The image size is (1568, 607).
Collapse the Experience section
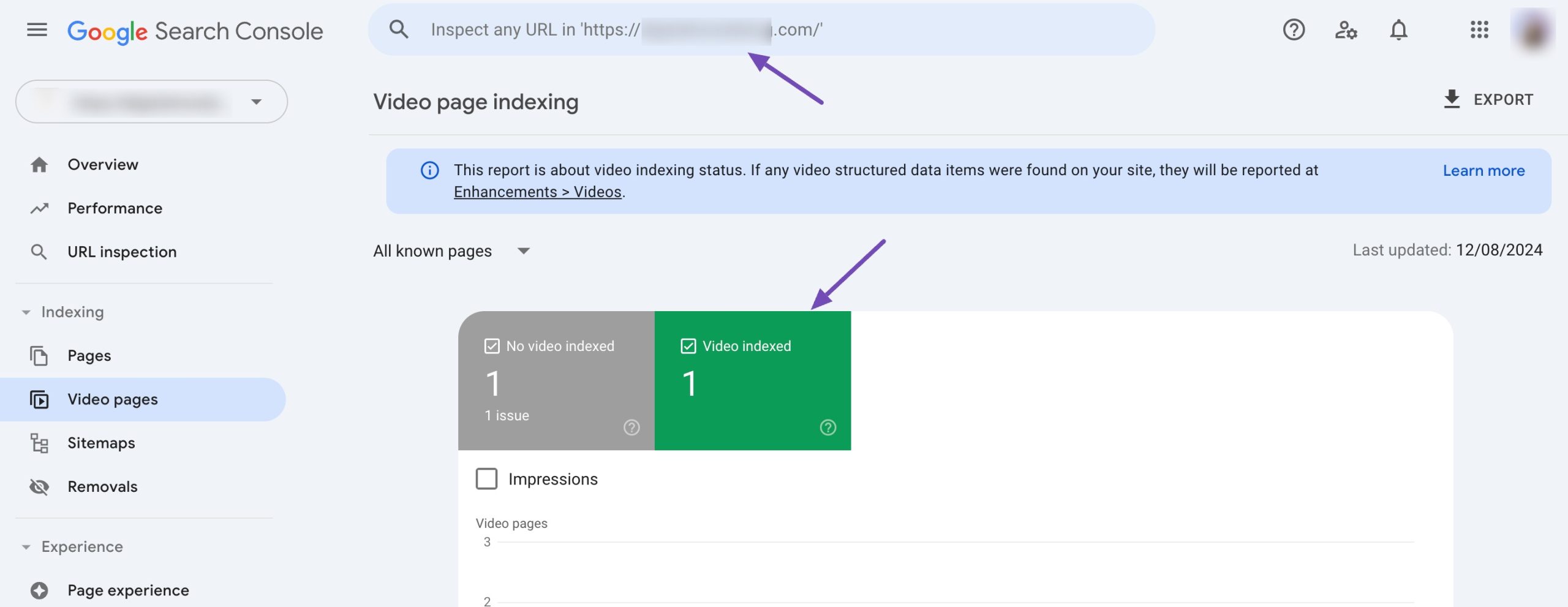[26, 547]
